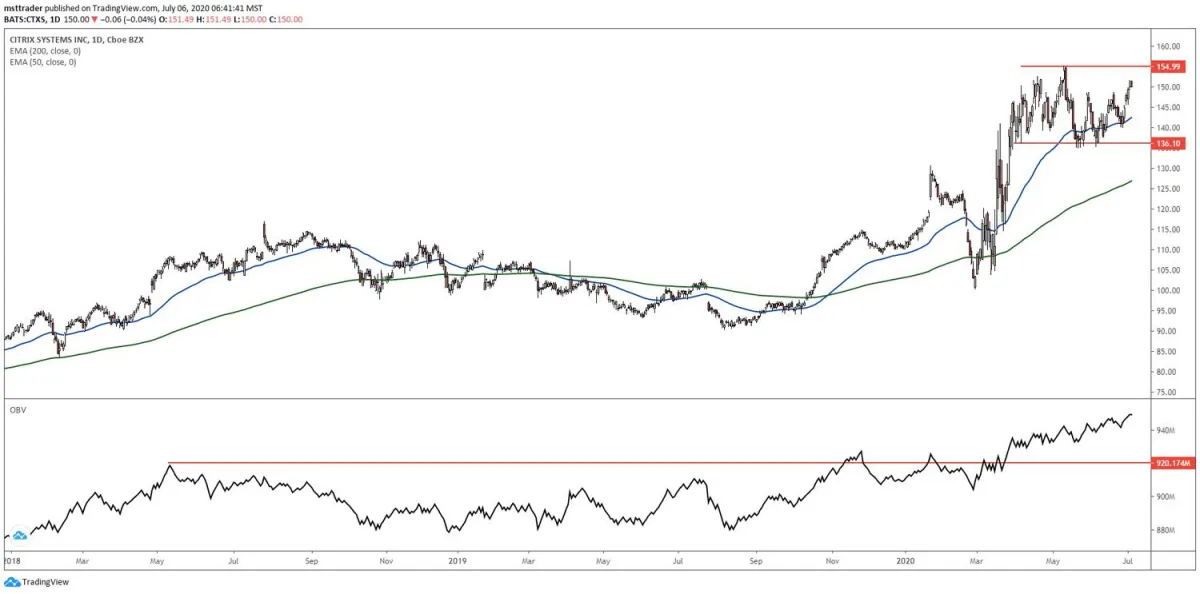The image size is (1200, 594).
Task: Click the 140.00 price axis label
Action: 1169,128
